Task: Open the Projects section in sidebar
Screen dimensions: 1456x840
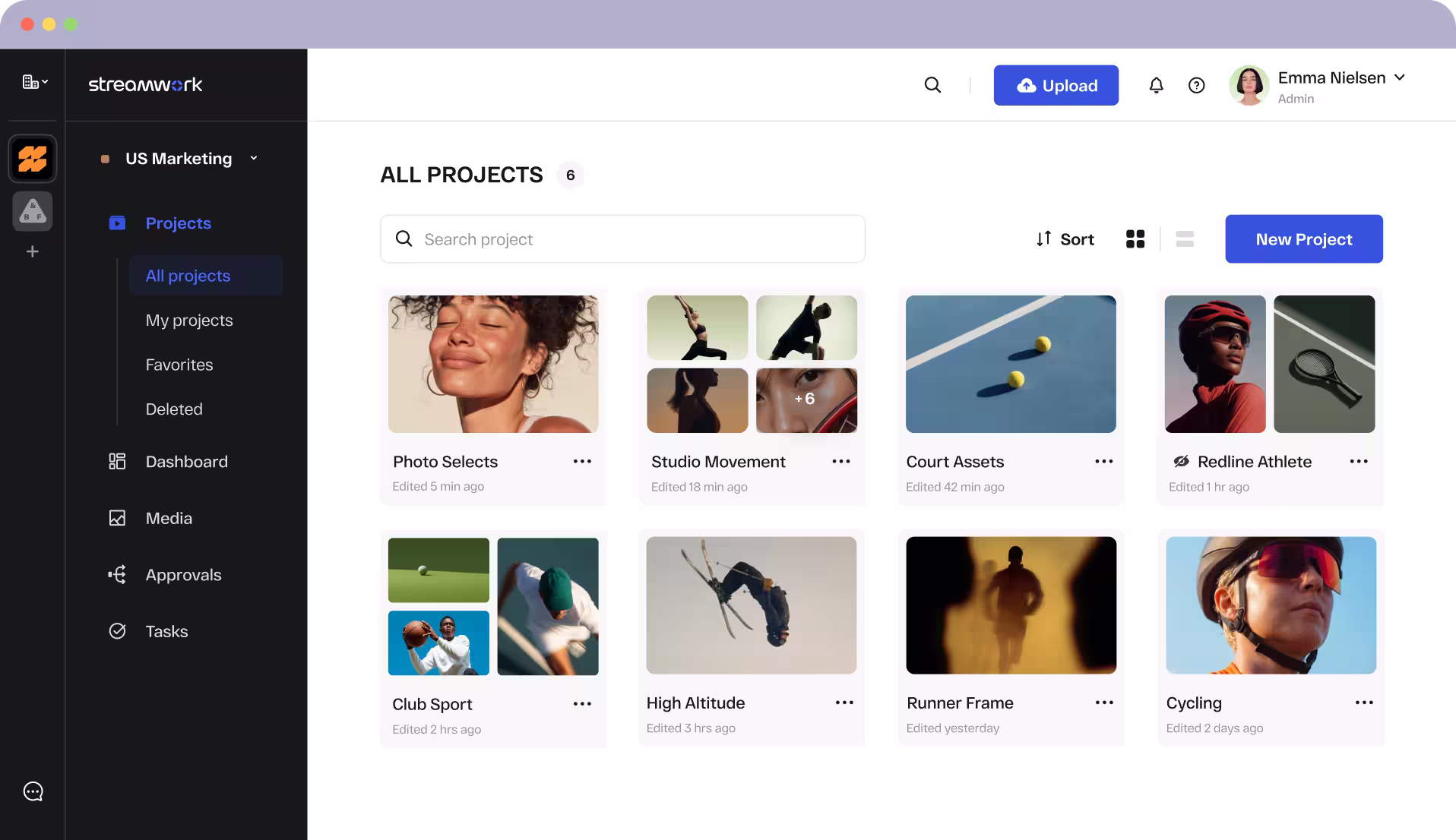Action: tap(178, 223)
